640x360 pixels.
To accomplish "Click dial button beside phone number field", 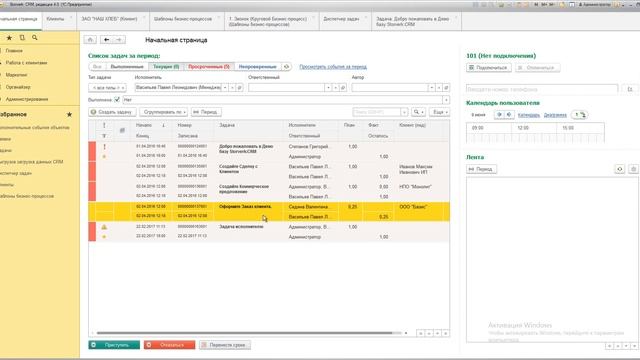I will pyautogui.click(x=630, y=89).
